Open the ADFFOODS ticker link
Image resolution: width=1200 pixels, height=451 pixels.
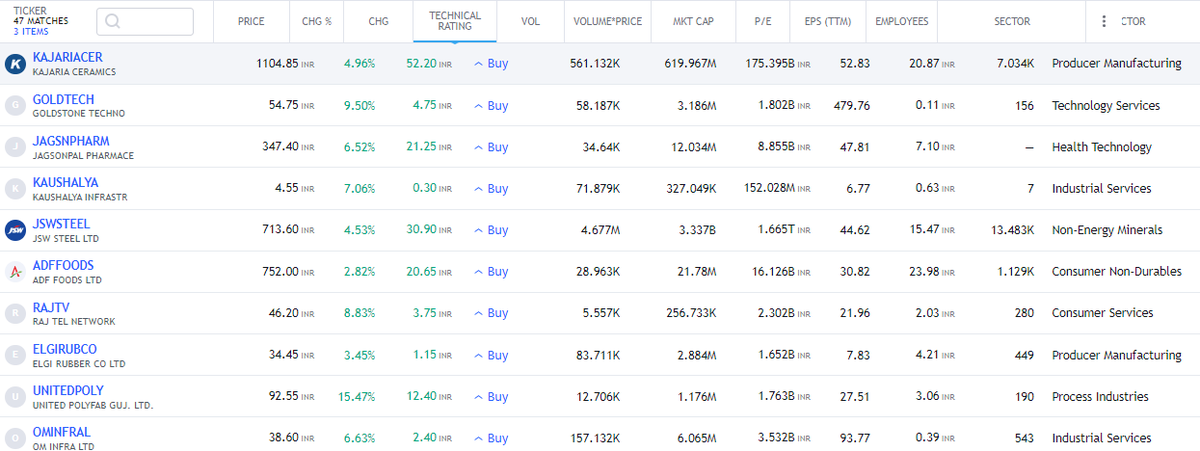63,265
